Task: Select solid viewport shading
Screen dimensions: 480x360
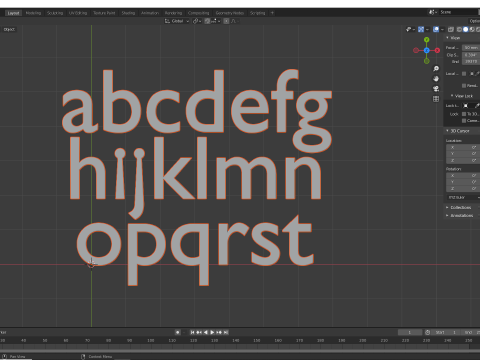Action: pyautogui.click(x=466, y=30)
